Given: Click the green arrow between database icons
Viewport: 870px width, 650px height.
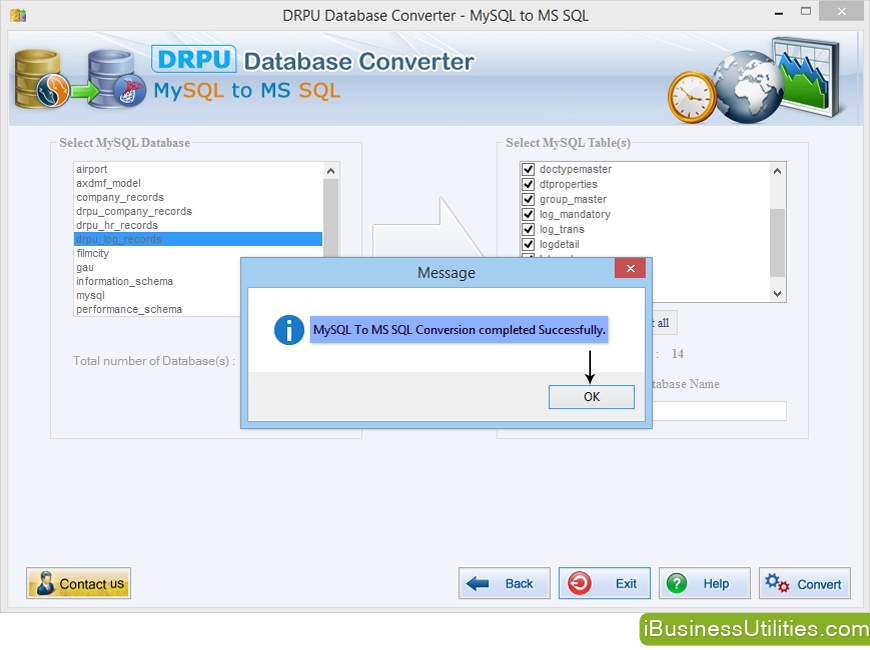Looking at the screenshot, I should pyautogui.click(x=85, y=92).
